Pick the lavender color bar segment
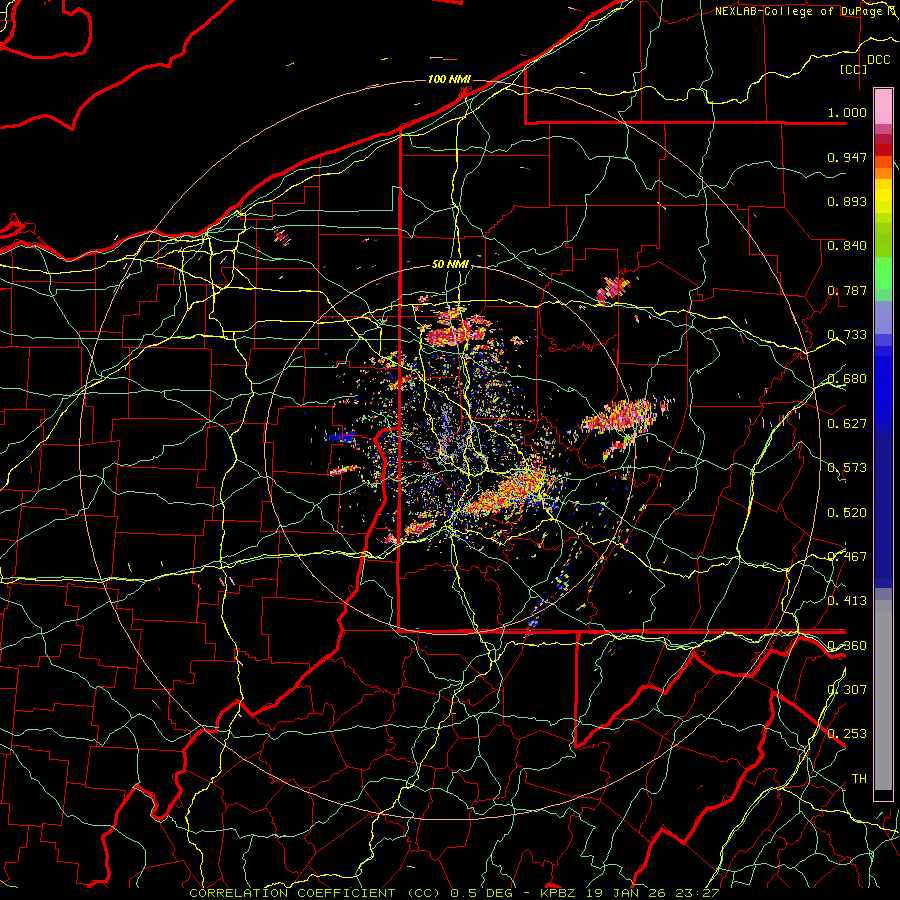 tap(883, 317)
